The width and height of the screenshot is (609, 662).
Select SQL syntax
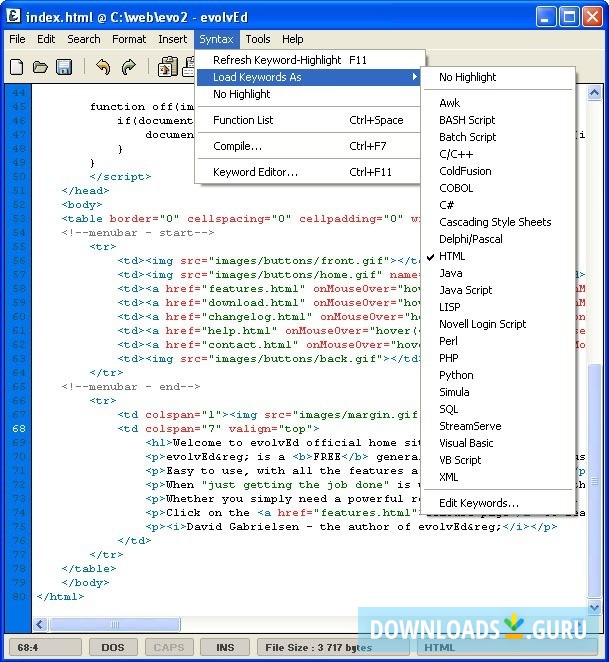click(498, 409)
